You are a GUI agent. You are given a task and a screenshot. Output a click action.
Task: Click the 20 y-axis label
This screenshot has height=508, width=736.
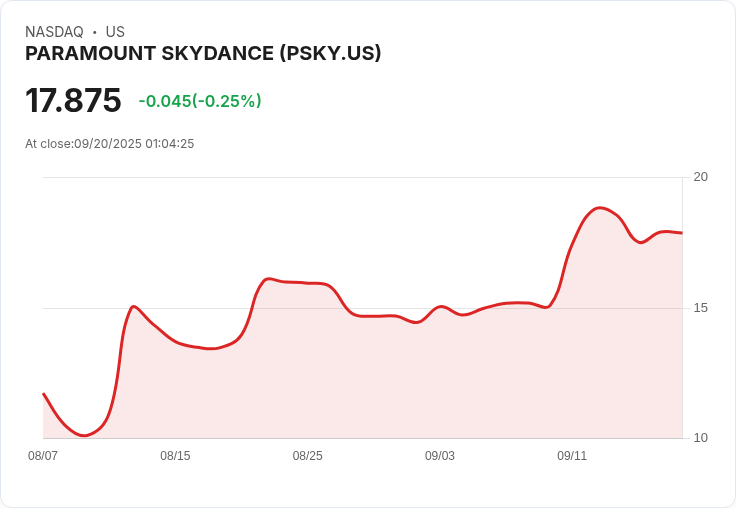700,177
